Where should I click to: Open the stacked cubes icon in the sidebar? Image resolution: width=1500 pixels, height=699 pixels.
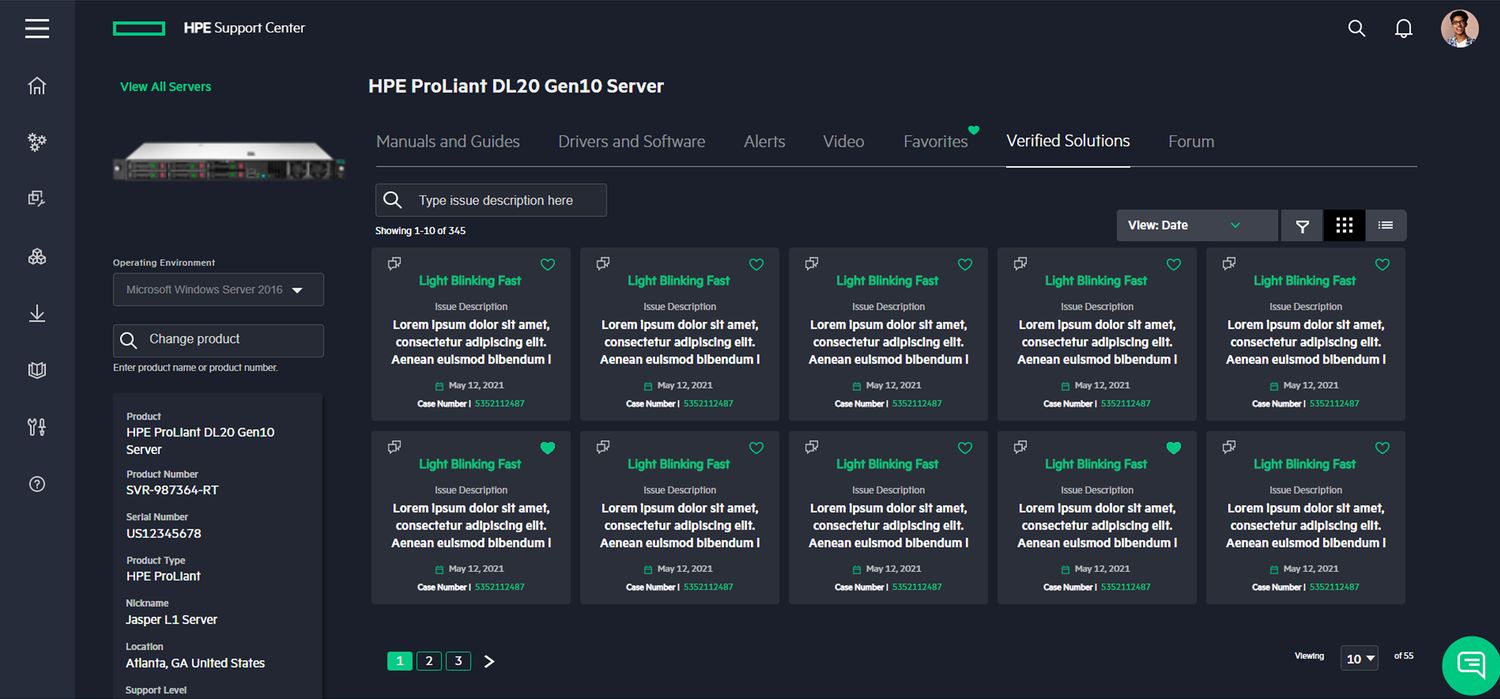point(37,257)
